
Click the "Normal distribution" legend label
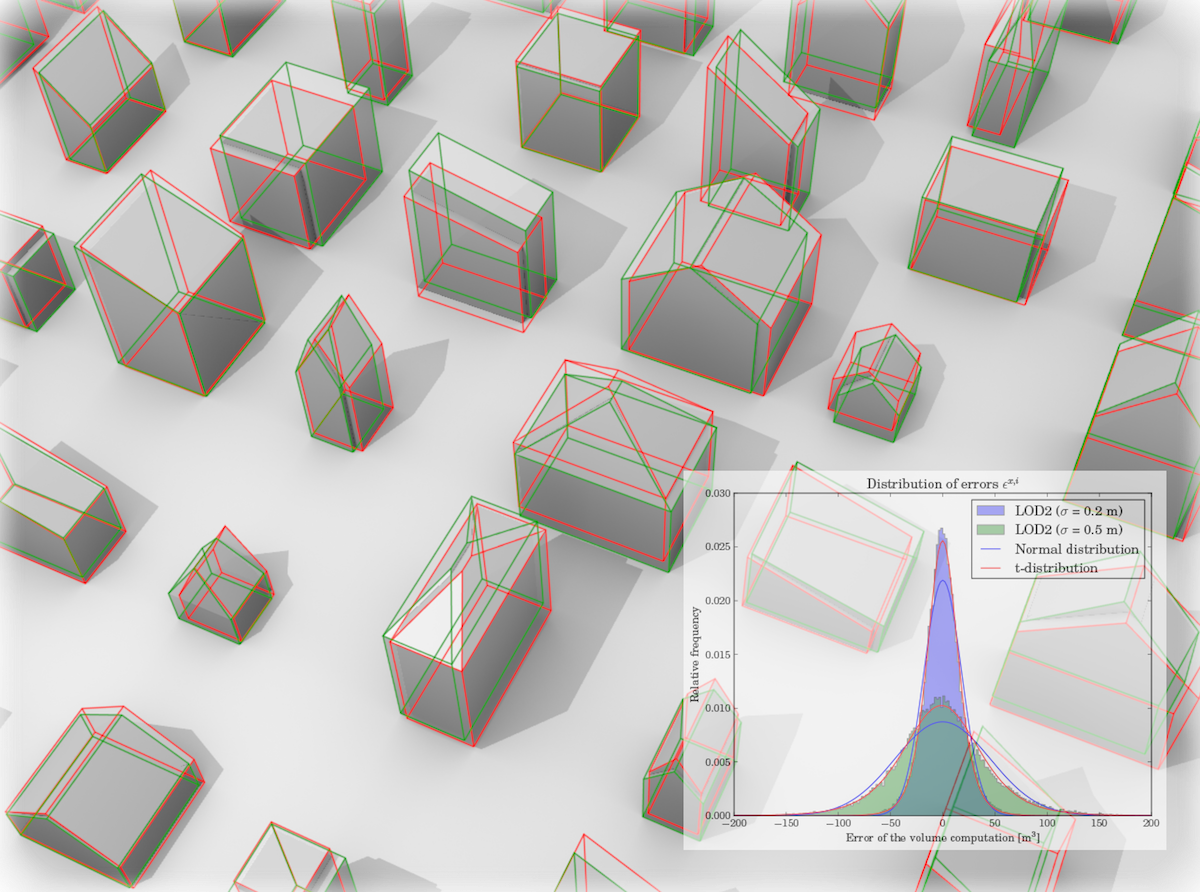click(1076, 549)
